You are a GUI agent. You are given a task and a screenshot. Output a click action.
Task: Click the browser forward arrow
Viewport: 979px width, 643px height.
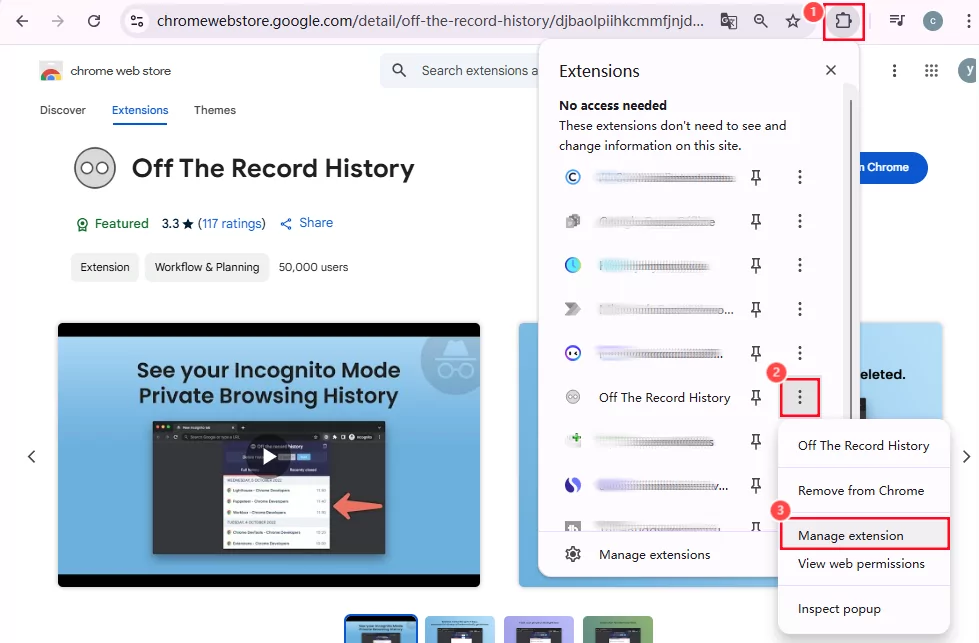[57, 21]
